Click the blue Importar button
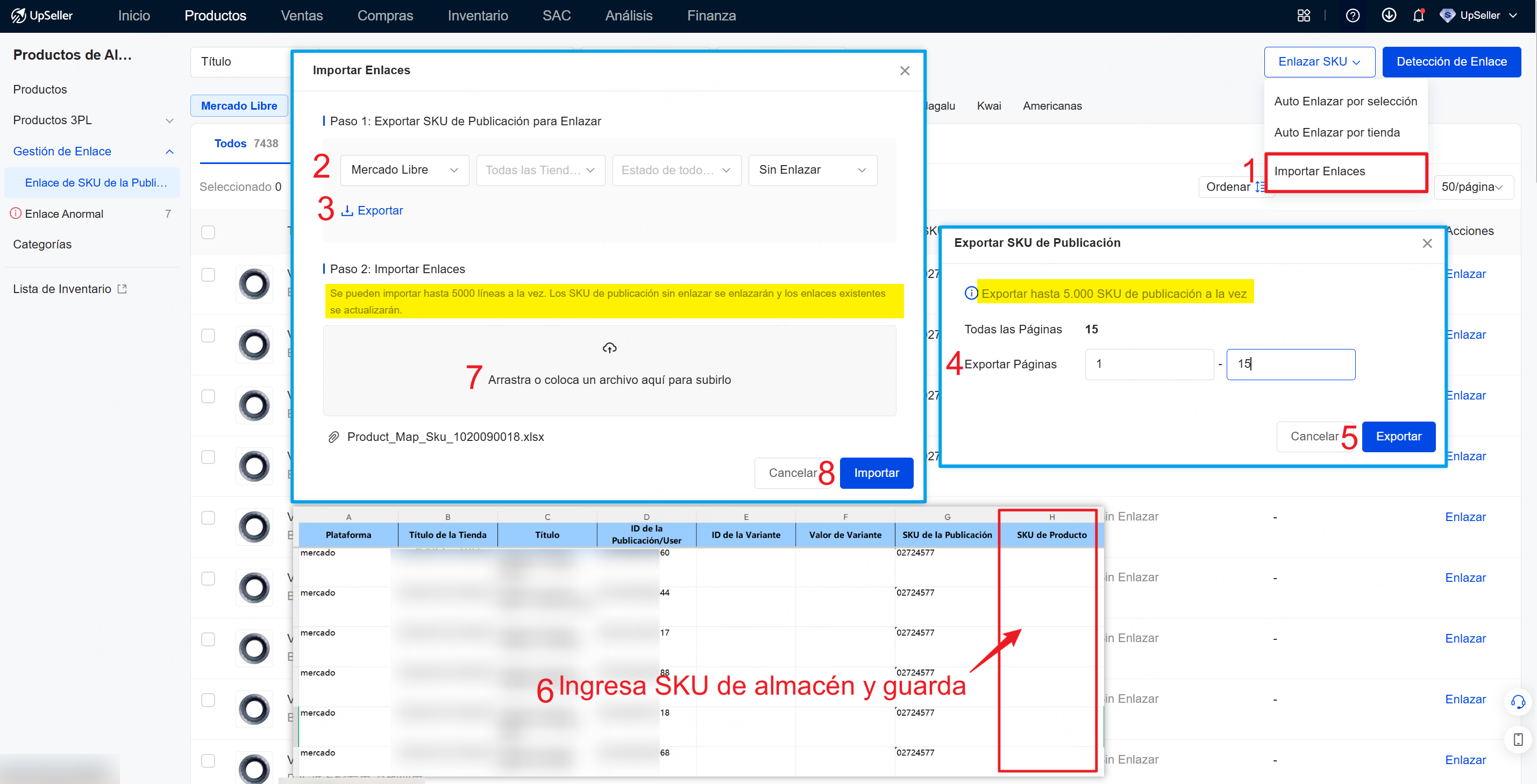Screen dimensions: 1537x784 pos(876,473)
